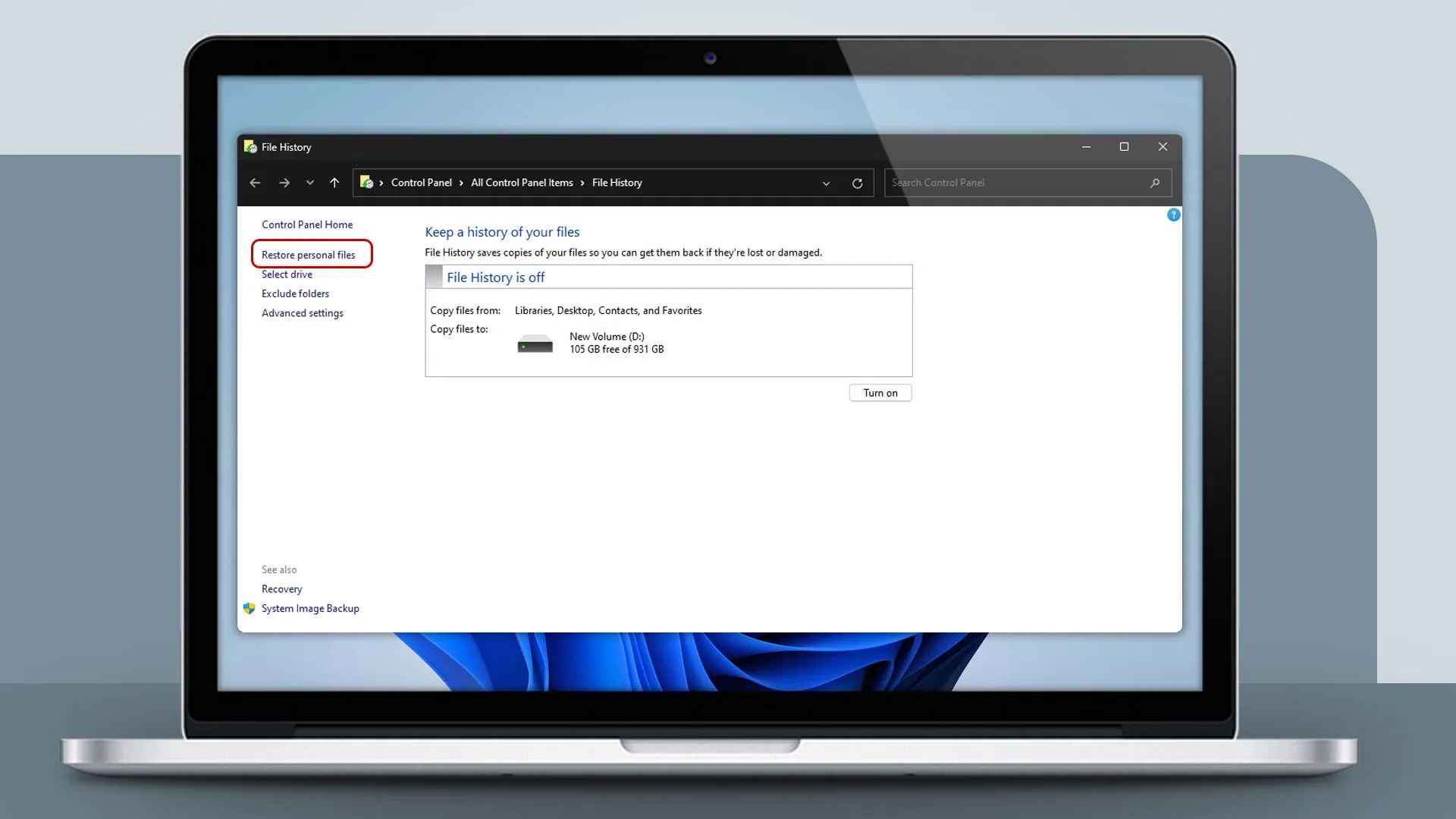Click the New Volume (D:) drive icon

535,344
